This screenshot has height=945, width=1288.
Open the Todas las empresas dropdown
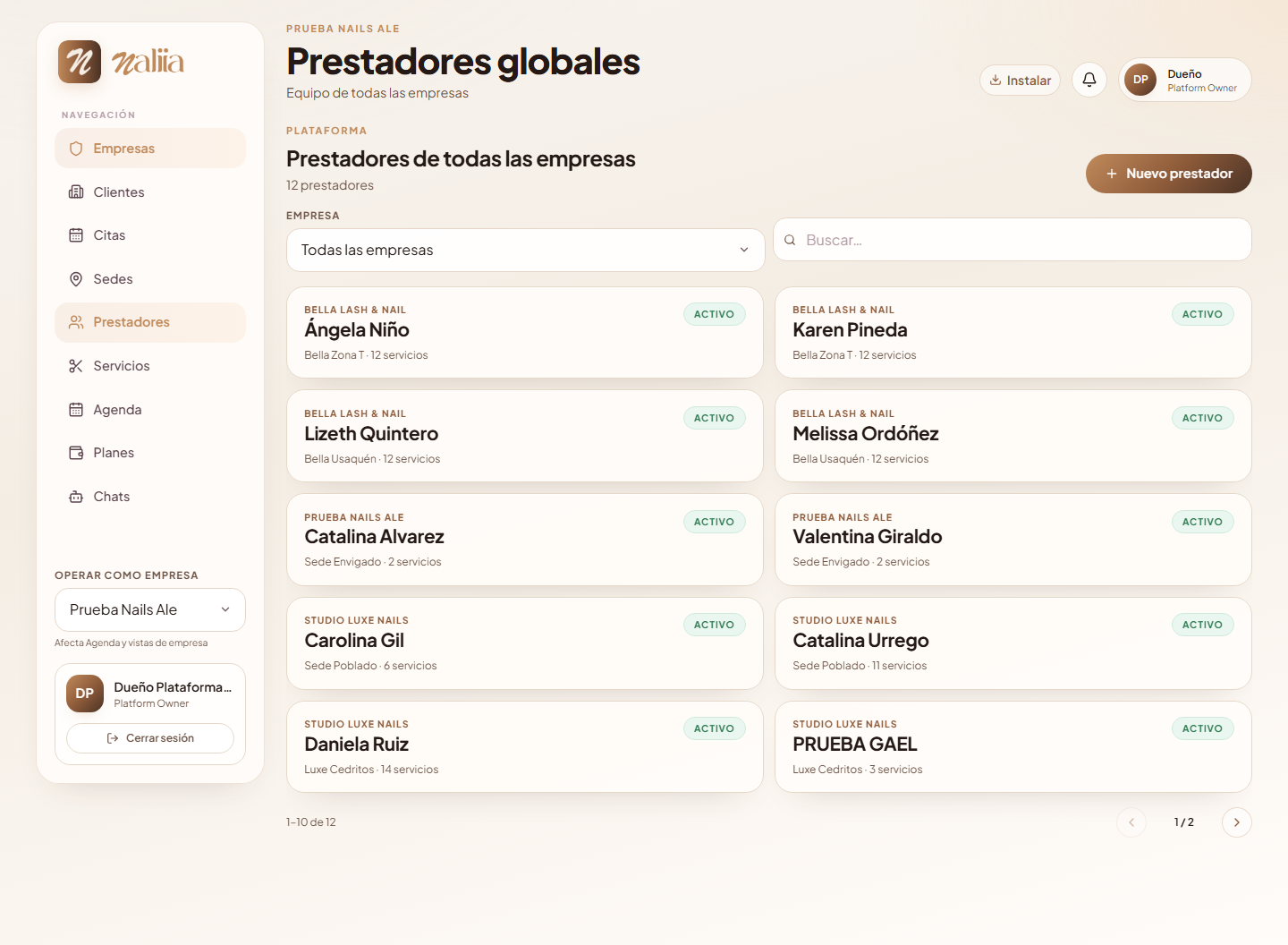[x=526, y=251]
